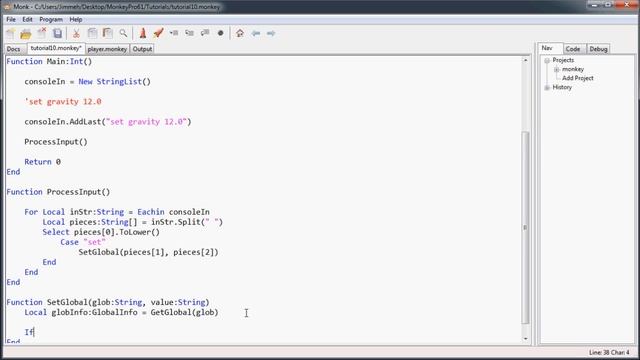Screen dimensions: 640x360
Task: Expand the monkey project node
Action: pyautogui.click(x=556, y=70)
